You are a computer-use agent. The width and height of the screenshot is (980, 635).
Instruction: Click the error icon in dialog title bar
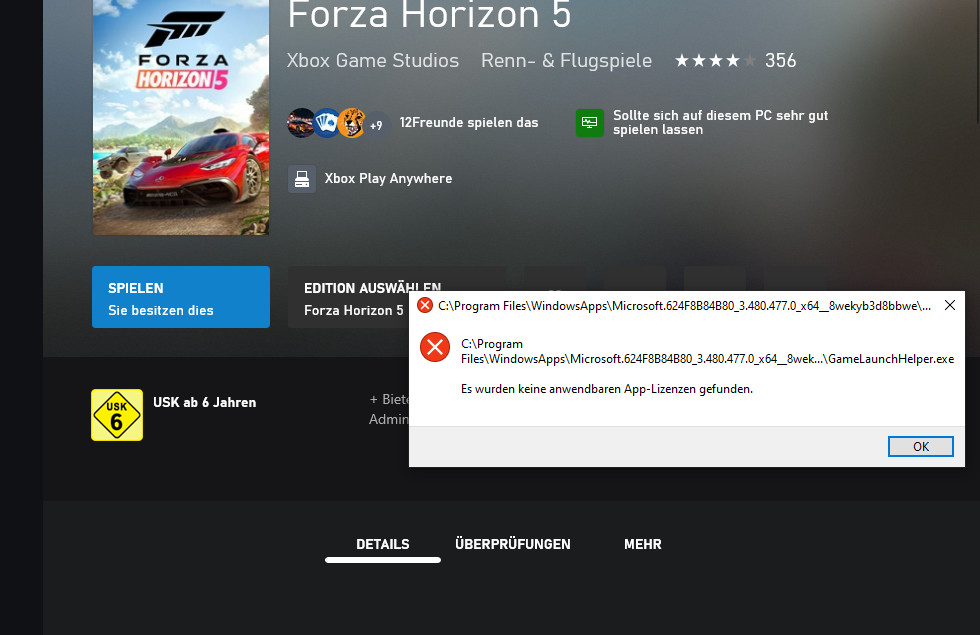click(425, 305)
